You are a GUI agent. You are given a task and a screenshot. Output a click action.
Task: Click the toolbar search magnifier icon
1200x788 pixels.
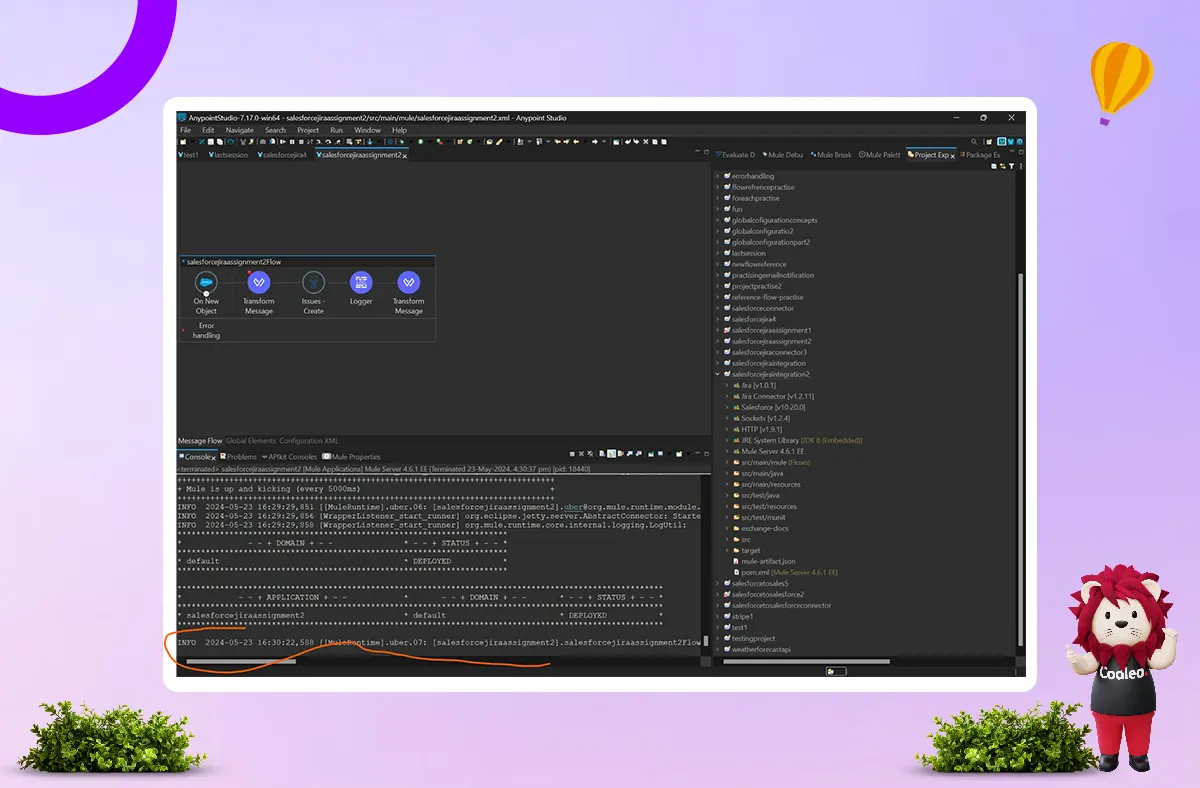coord(975,142)
